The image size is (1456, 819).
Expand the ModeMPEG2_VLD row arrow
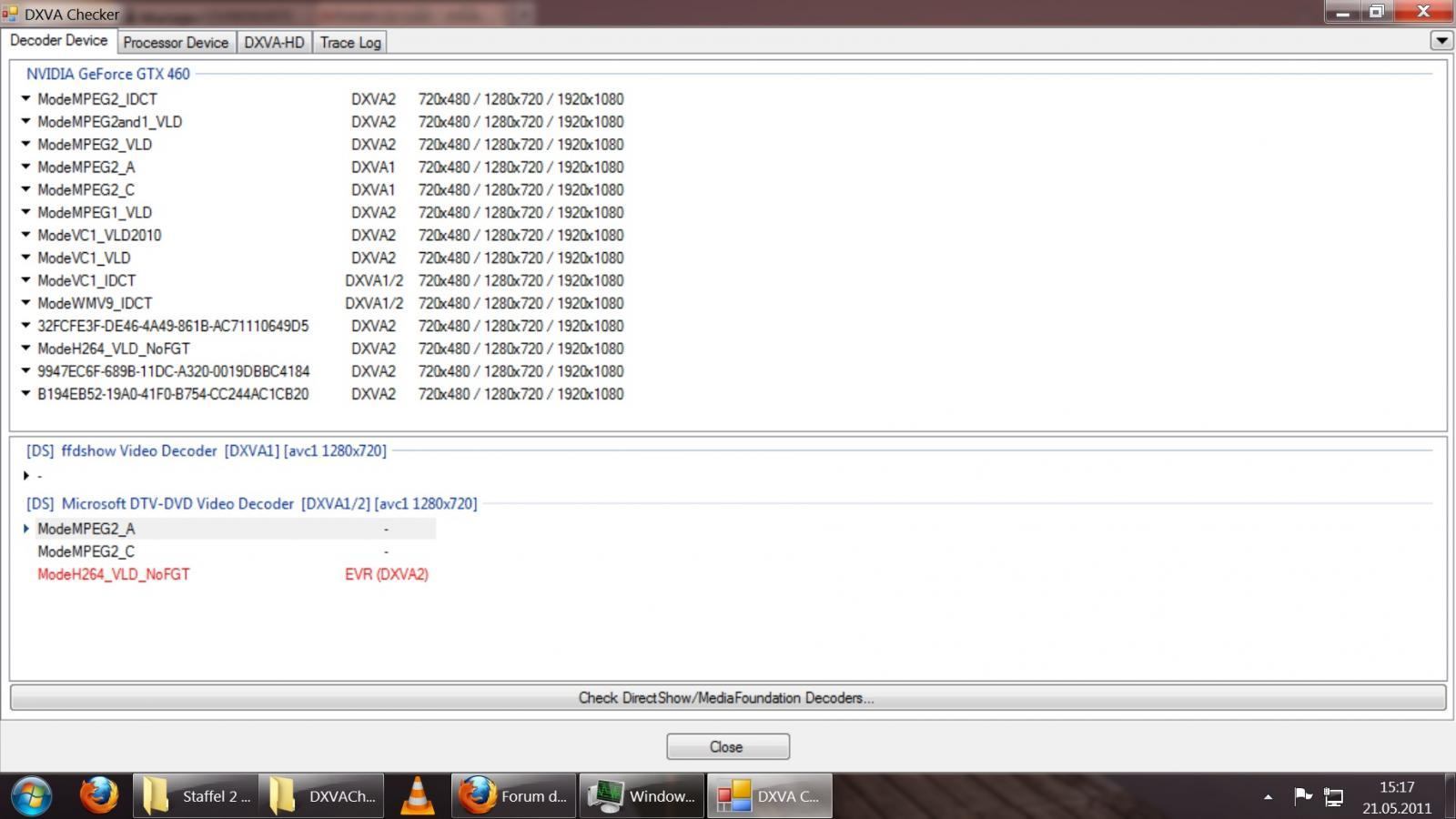coord(25,144)
